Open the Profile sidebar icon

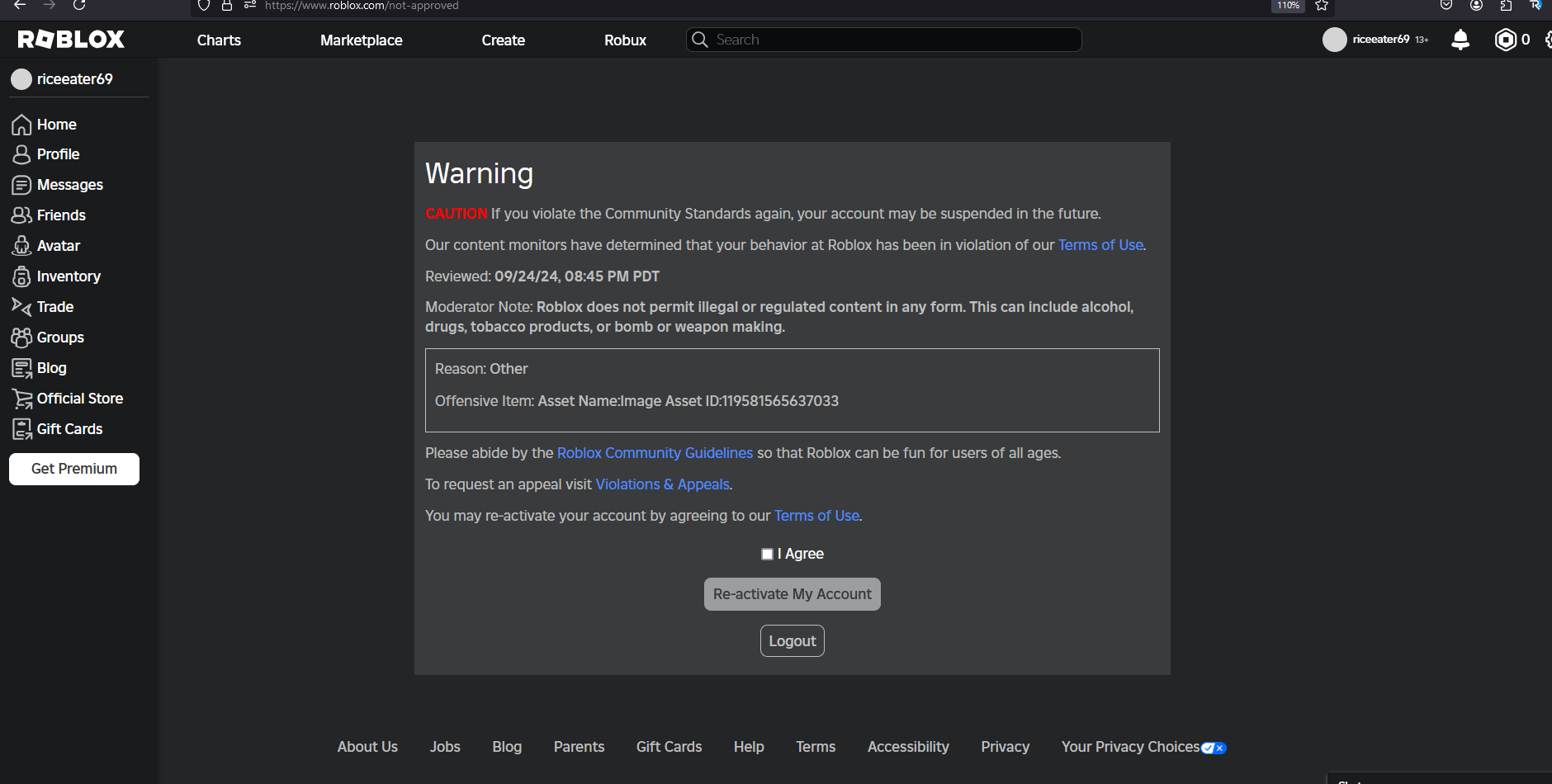point(21,154)
